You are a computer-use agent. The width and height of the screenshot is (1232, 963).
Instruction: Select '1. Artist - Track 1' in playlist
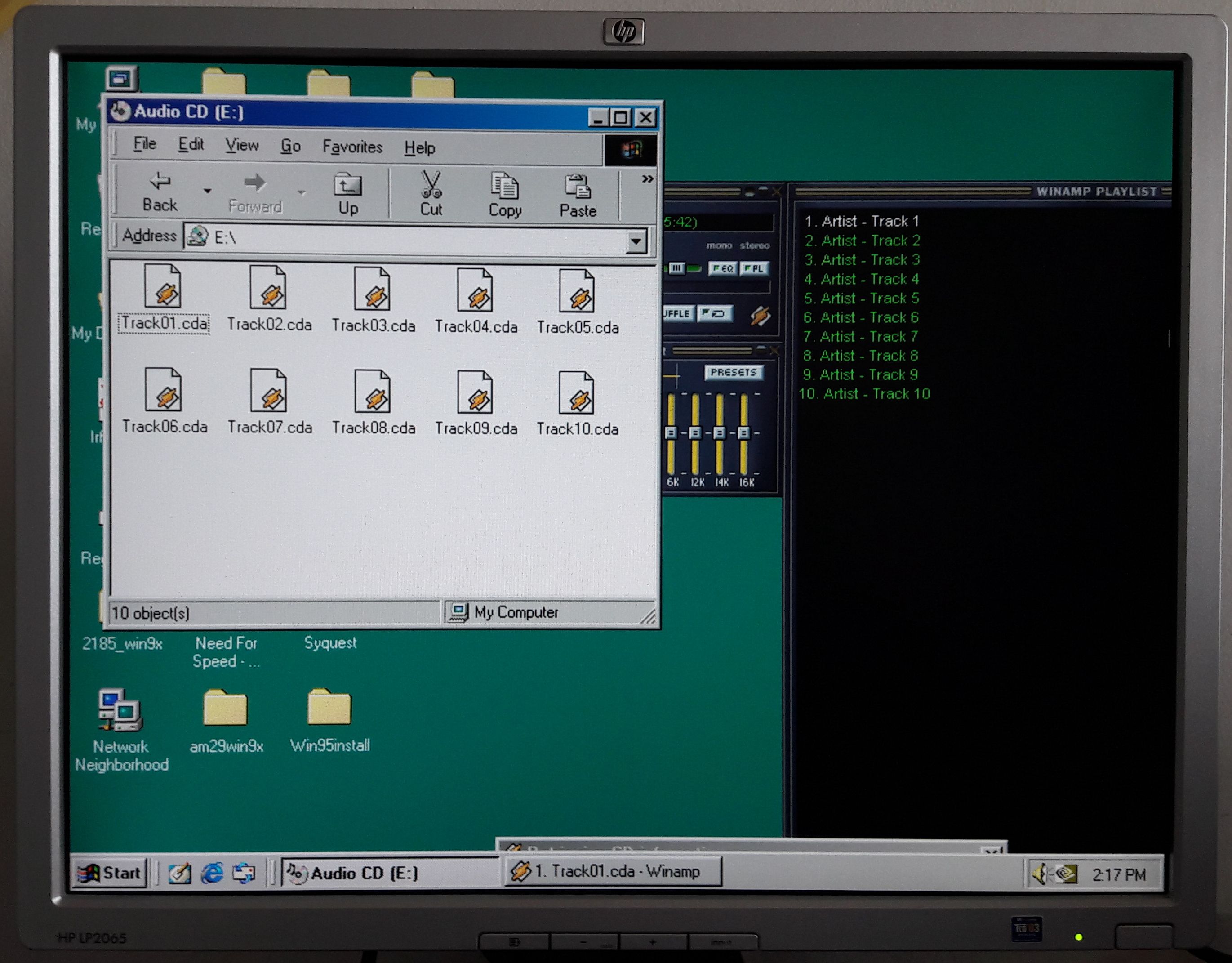tap(862, 221)
